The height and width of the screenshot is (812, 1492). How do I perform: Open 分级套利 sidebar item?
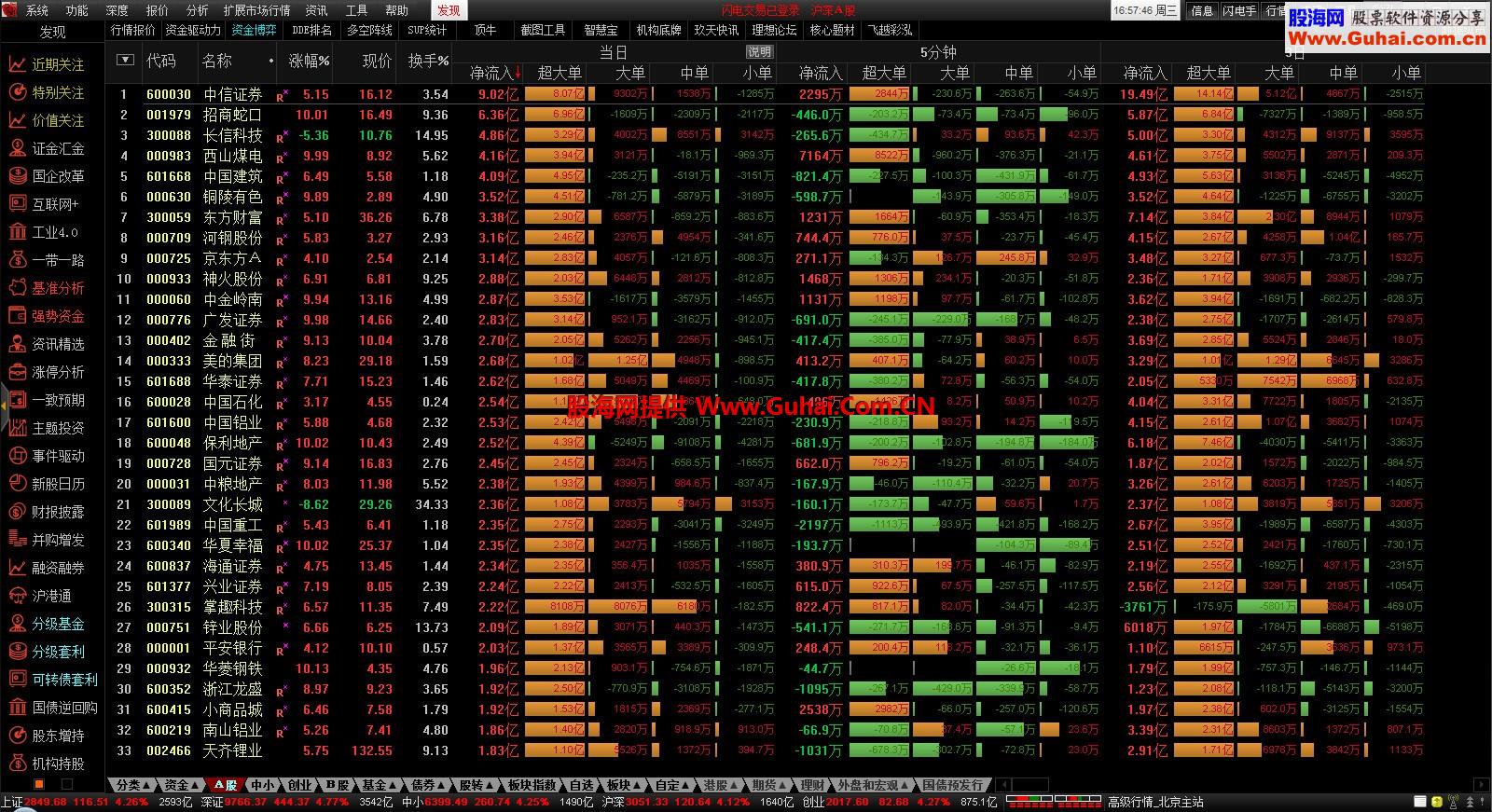click(47, 652)
